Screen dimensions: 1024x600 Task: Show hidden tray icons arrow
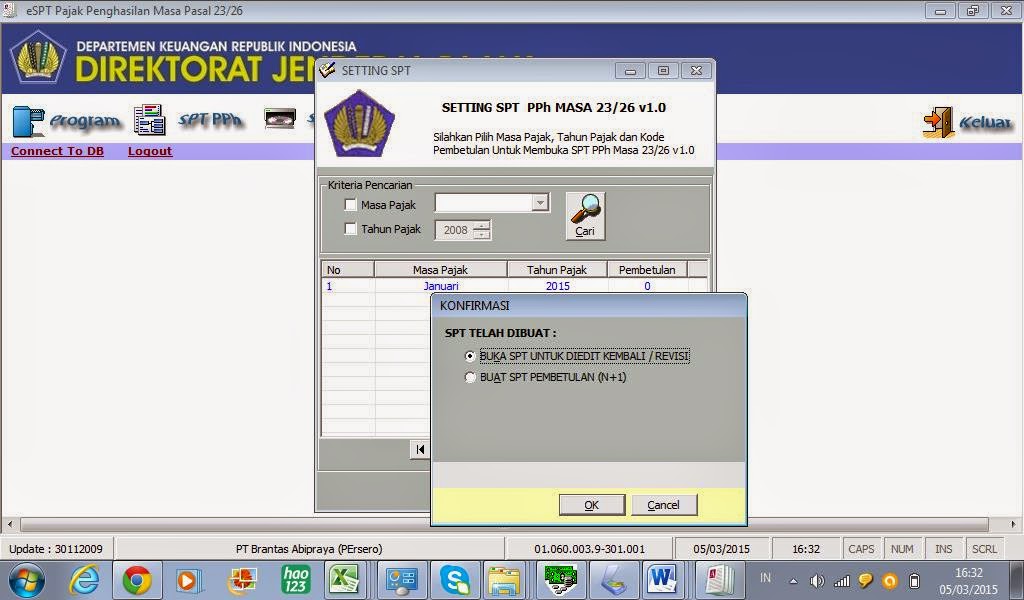pos(793,581)
